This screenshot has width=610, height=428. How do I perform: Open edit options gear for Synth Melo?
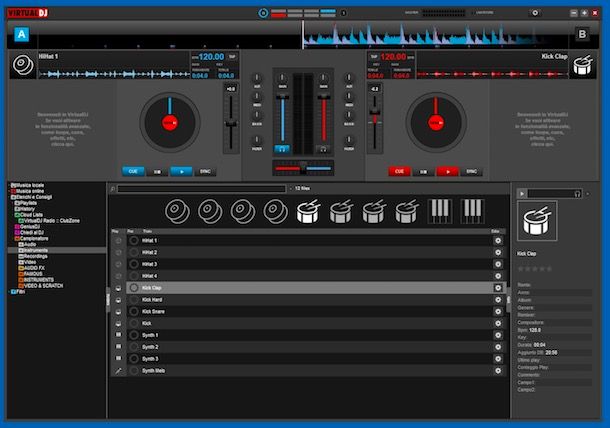[498, 371]
